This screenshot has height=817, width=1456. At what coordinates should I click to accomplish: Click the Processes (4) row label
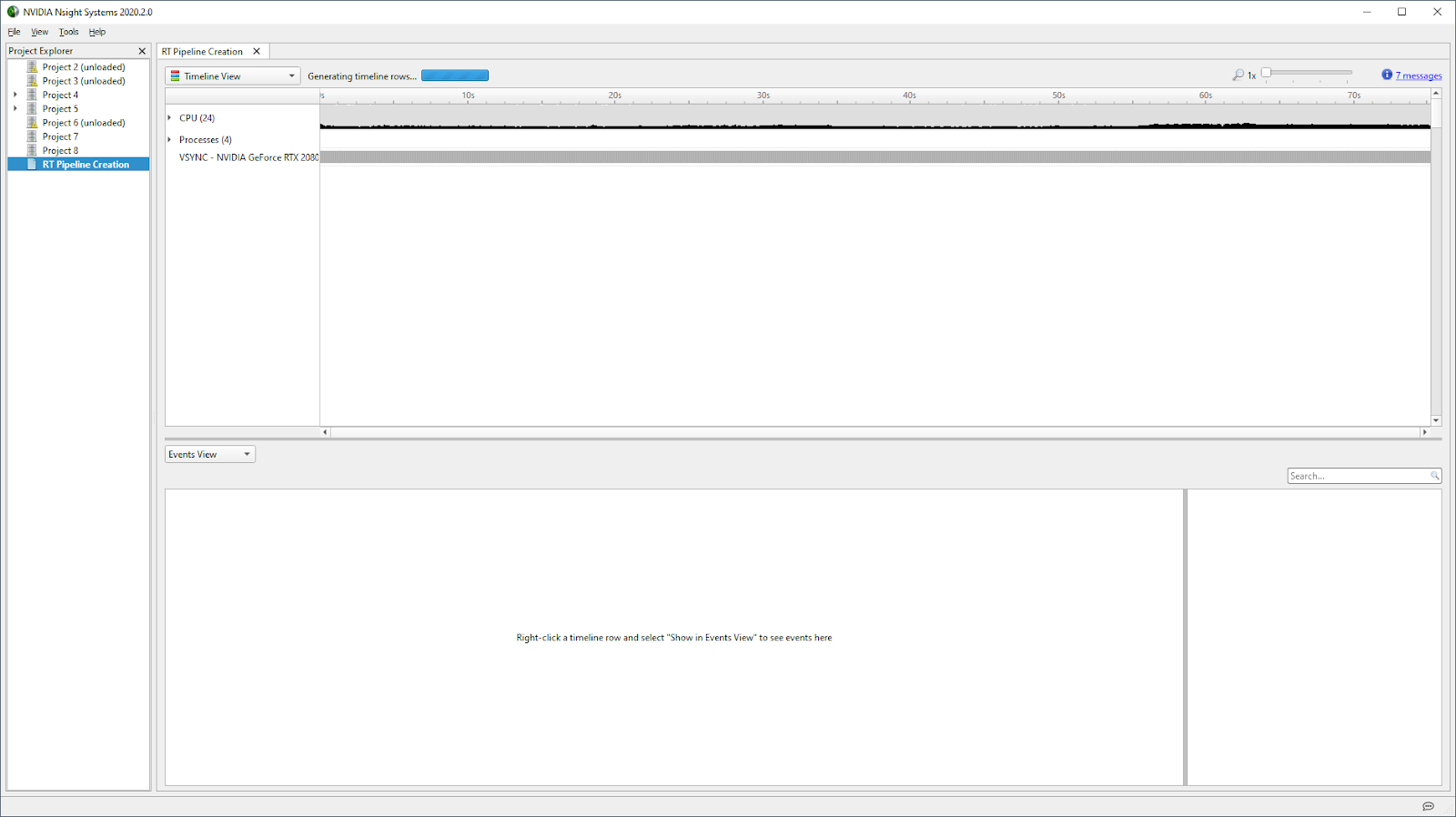coord(206,139)
